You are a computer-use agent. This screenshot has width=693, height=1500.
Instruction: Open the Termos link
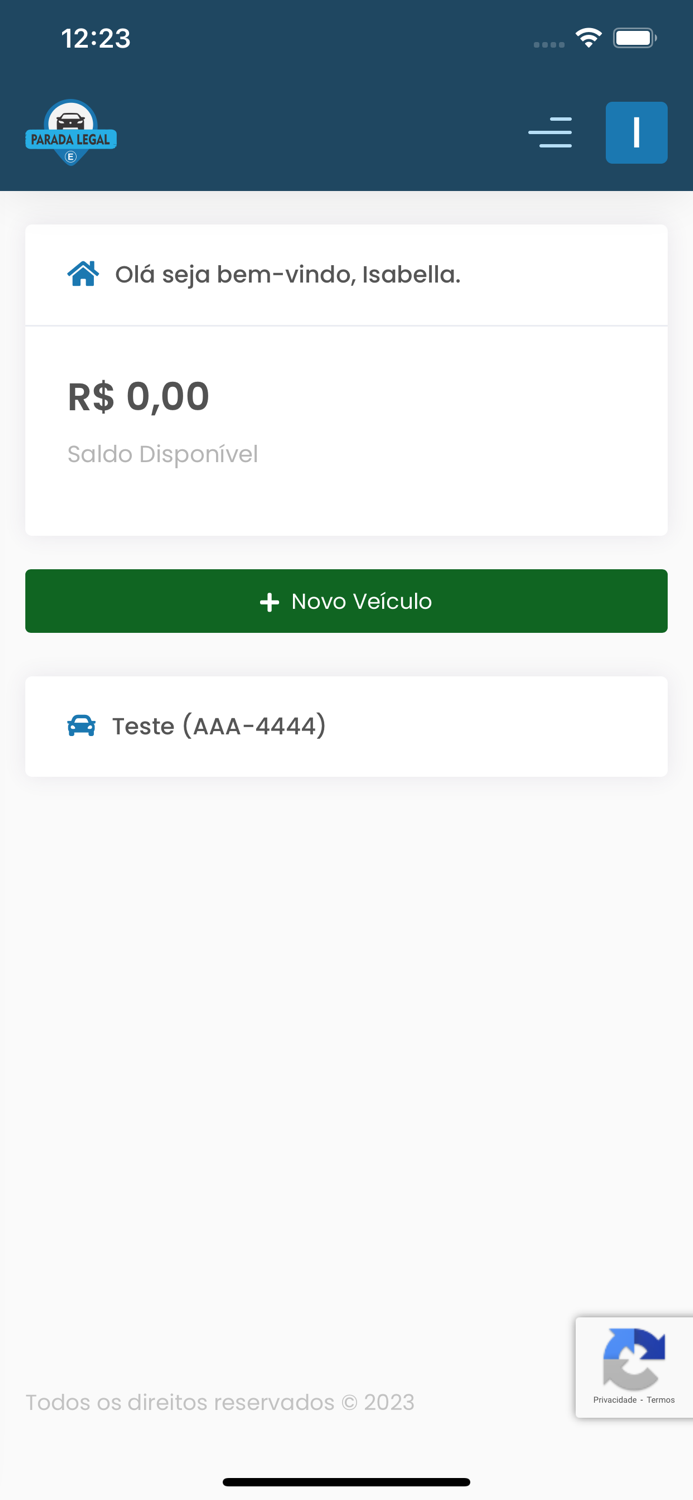coord(661,1401)
